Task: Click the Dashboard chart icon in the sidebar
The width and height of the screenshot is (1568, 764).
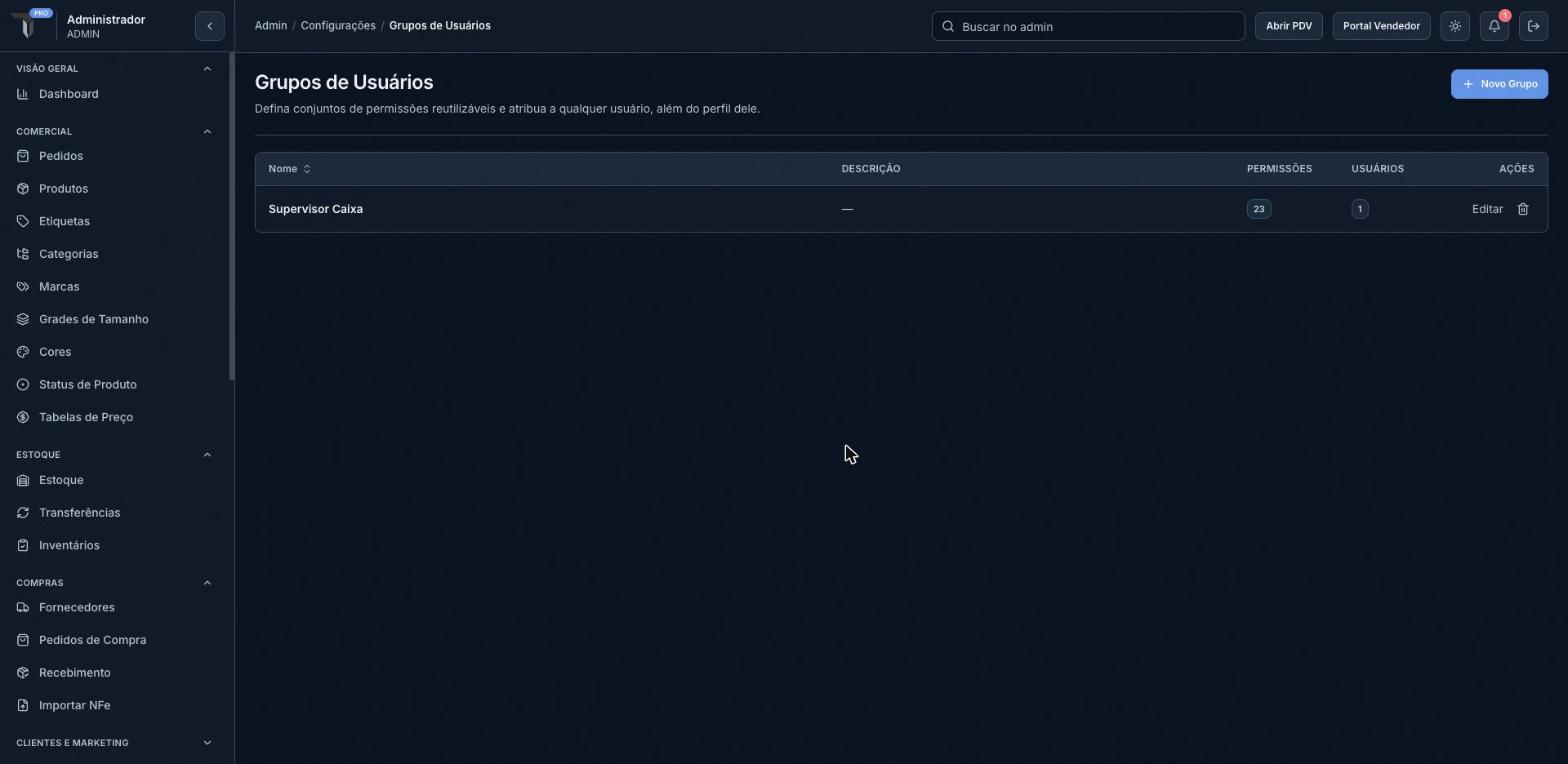Action: point(23,94)
